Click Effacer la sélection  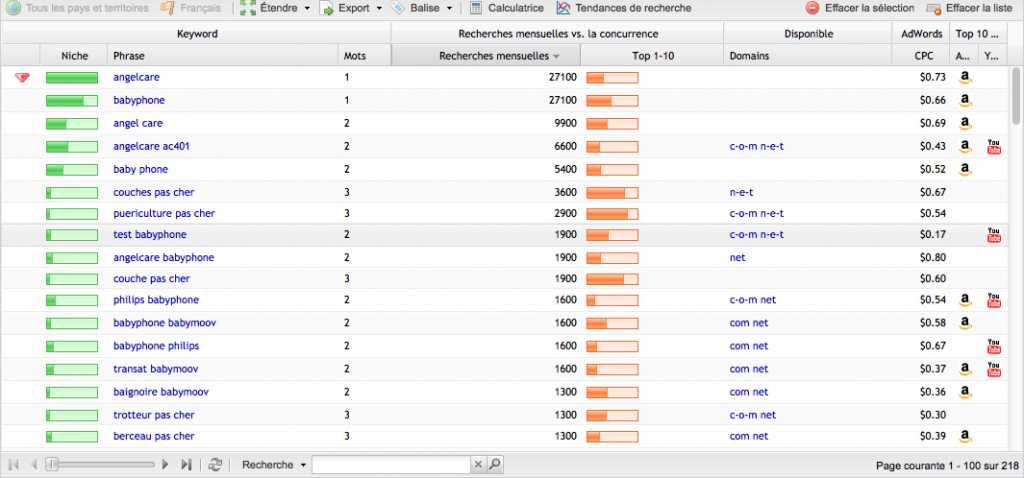(x=859, y=8)
